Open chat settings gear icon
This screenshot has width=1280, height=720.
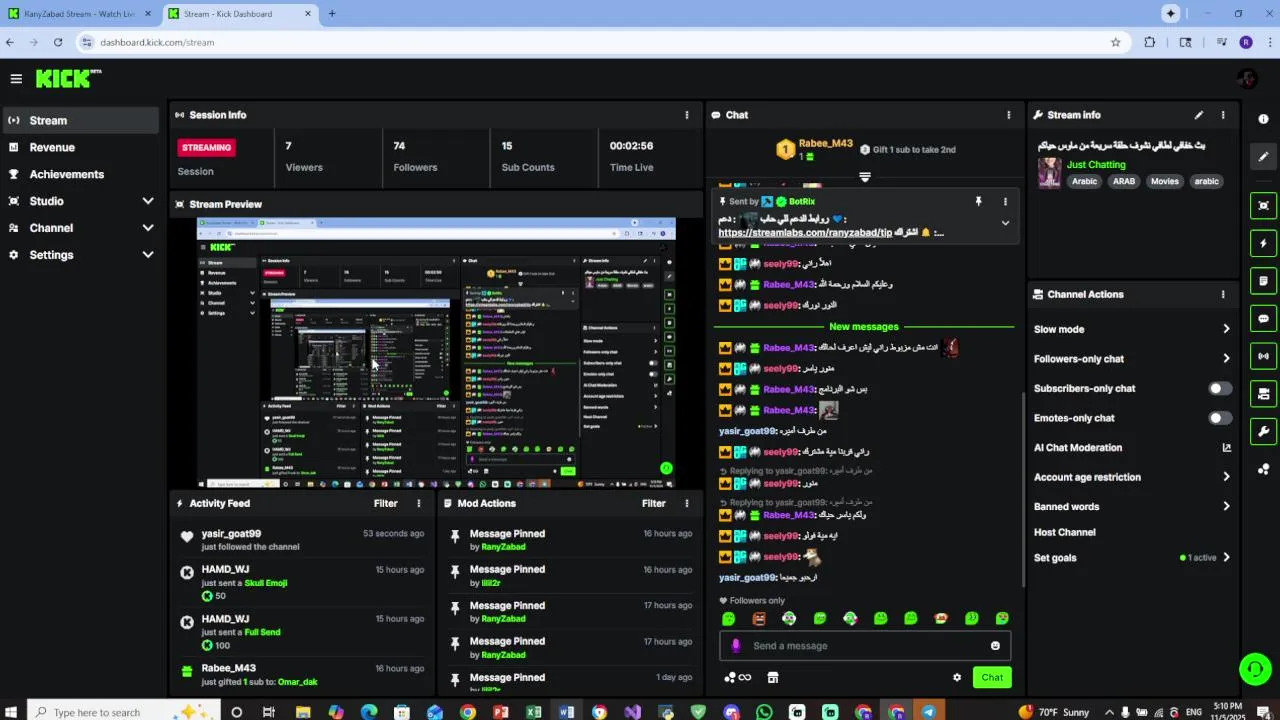click(x=957, y=677)
